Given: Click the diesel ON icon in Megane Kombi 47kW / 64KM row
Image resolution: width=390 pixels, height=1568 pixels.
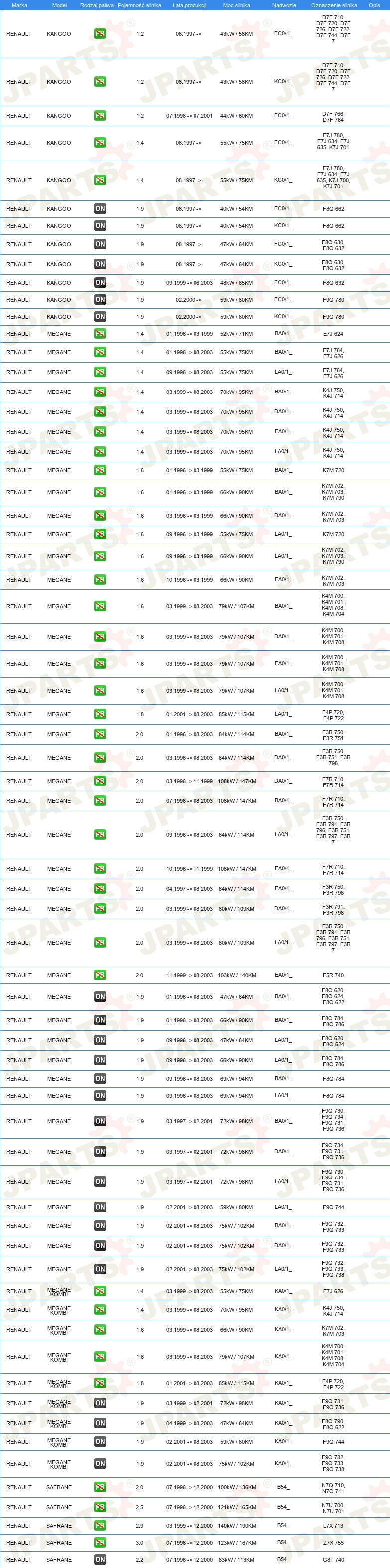Looking at the screenshot, I should point(100,1424).
